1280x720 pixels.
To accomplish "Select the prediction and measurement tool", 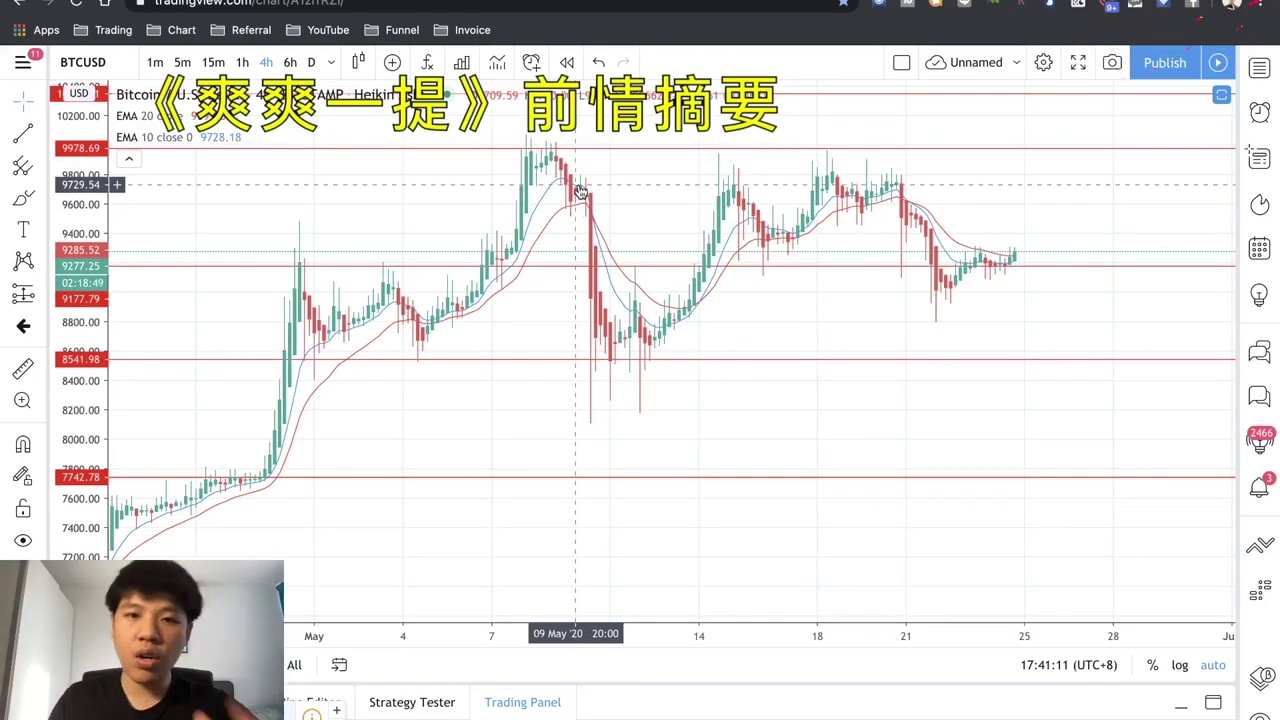I will click(x=23, y=293).
